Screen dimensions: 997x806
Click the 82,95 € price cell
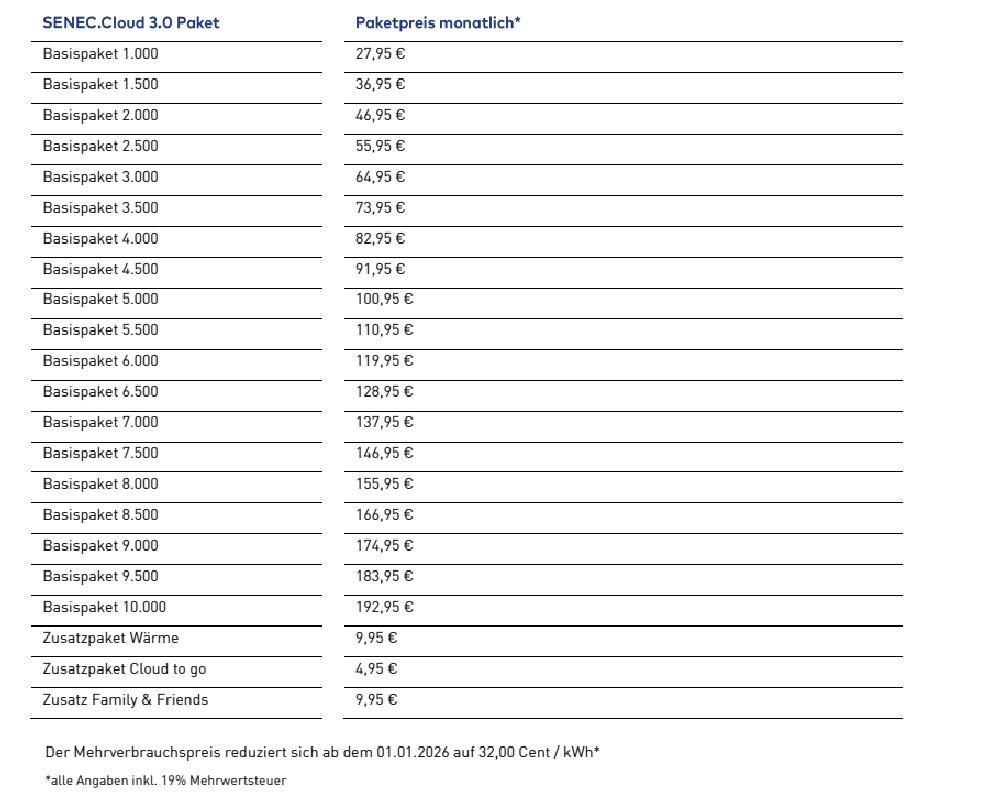(380, 238)
